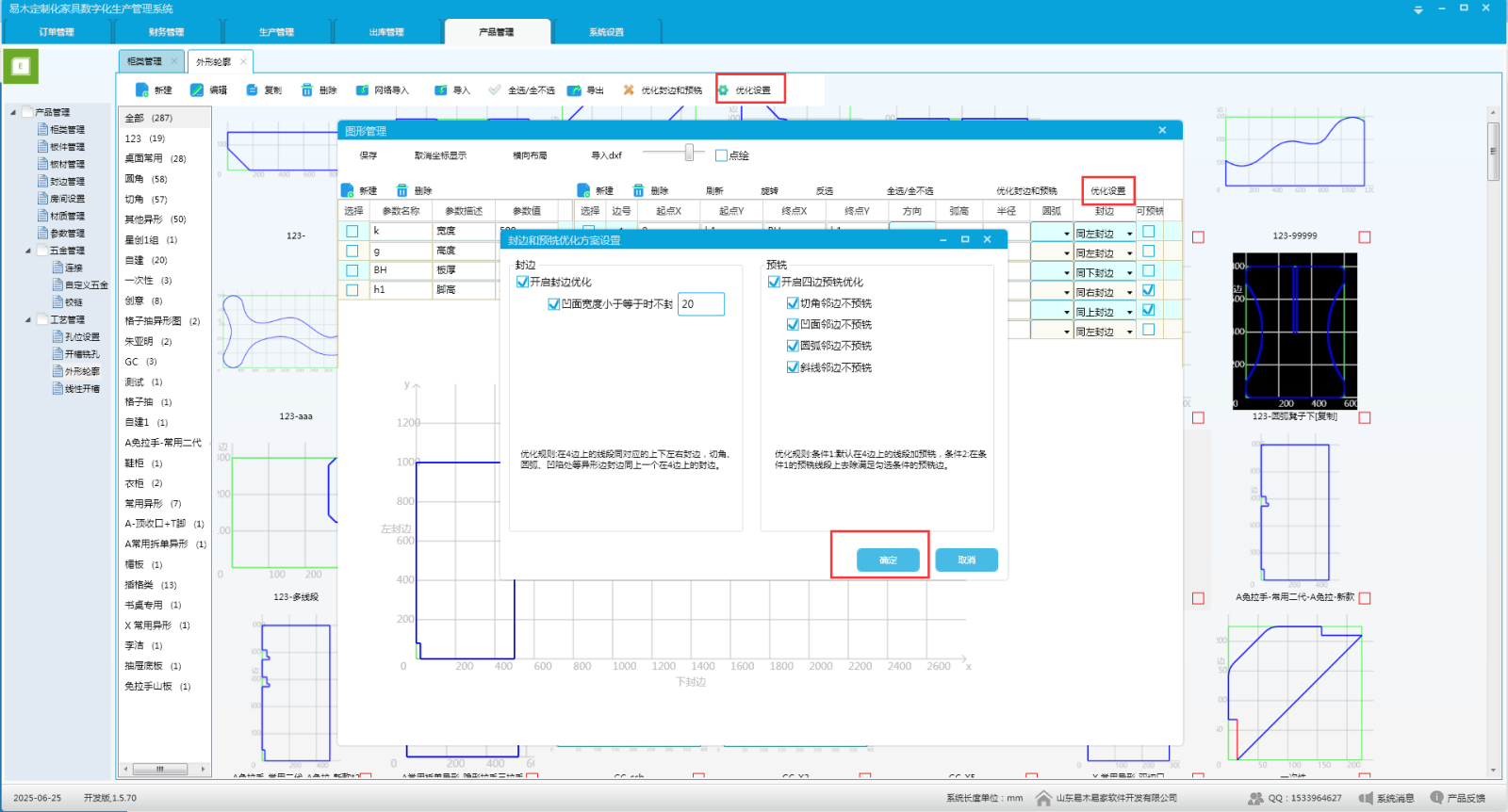
Task: Click the 导出 icon
Action: [x=574, y=90]
